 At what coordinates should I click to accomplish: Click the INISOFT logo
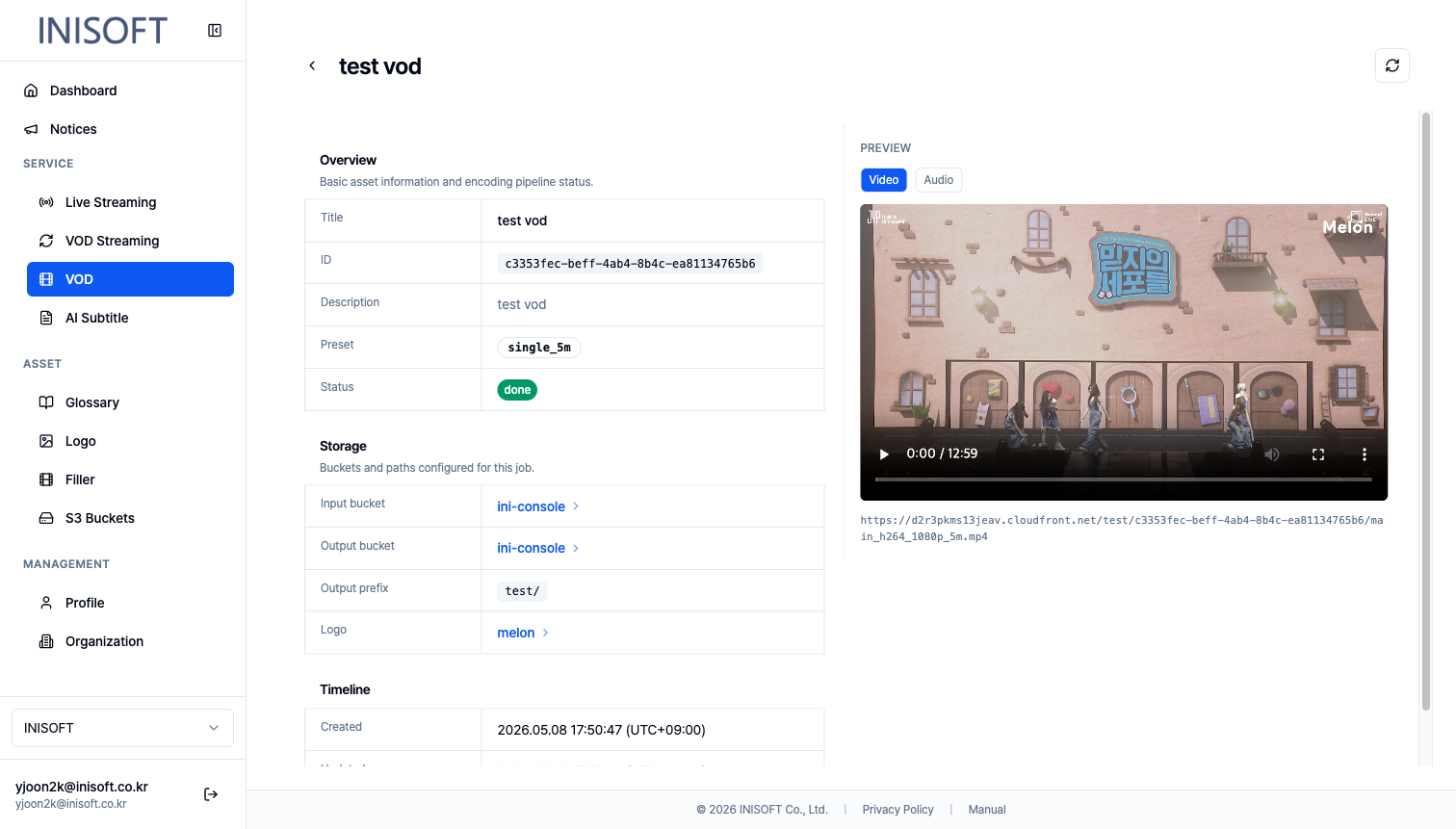coord(103,31)
